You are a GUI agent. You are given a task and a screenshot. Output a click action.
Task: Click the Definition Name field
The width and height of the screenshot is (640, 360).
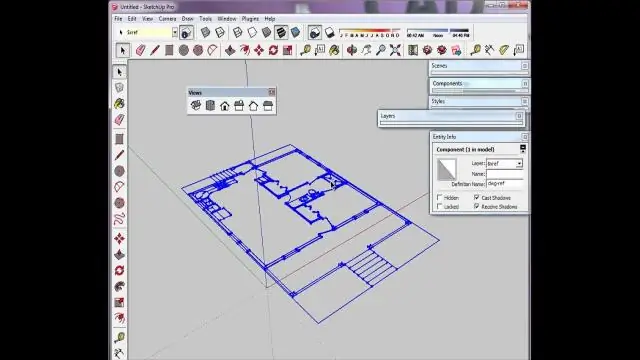[504, 184]
